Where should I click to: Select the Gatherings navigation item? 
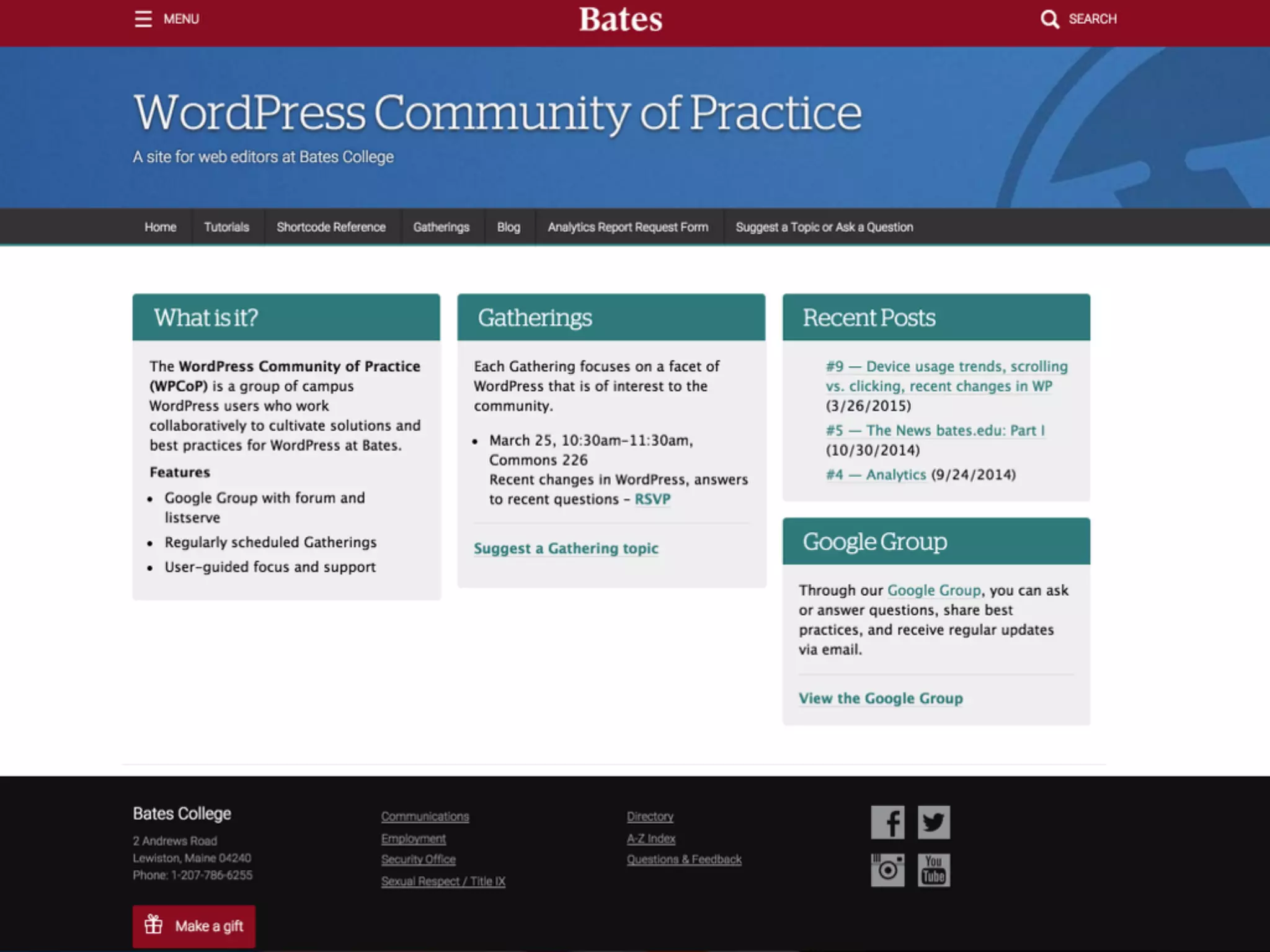point(441,227)
